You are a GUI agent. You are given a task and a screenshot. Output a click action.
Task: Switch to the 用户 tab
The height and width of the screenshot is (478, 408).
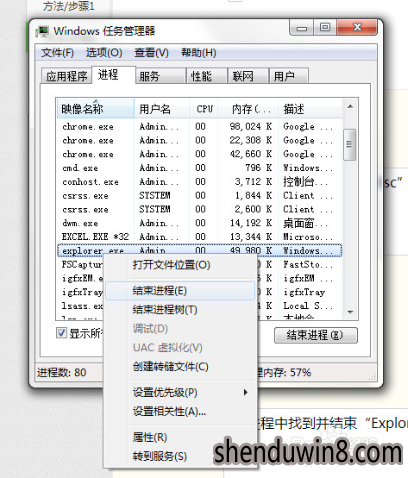(289, 76)
